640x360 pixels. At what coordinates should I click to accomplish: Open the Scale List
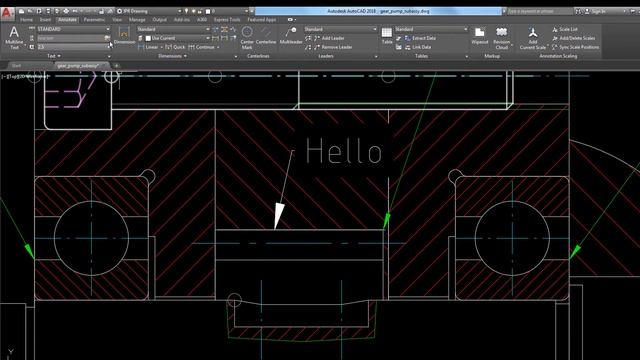tap(565, 29)
